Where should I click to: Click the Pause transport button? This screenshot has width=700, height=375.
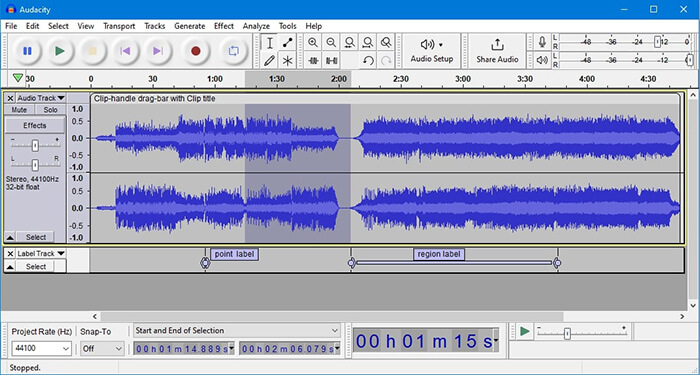pyautogui.click(x=27, y=51)
